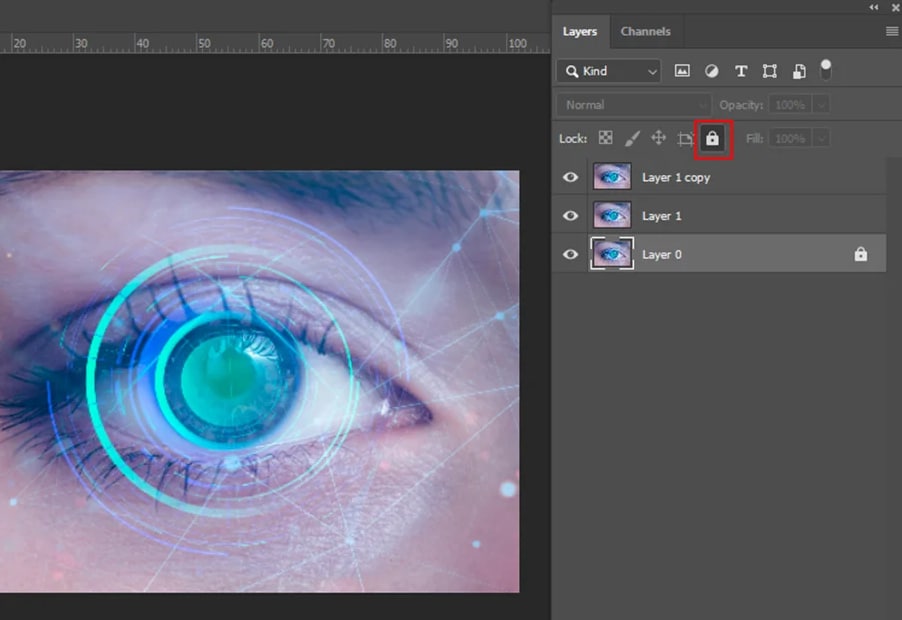Filter for shape layers

[769, 71]
